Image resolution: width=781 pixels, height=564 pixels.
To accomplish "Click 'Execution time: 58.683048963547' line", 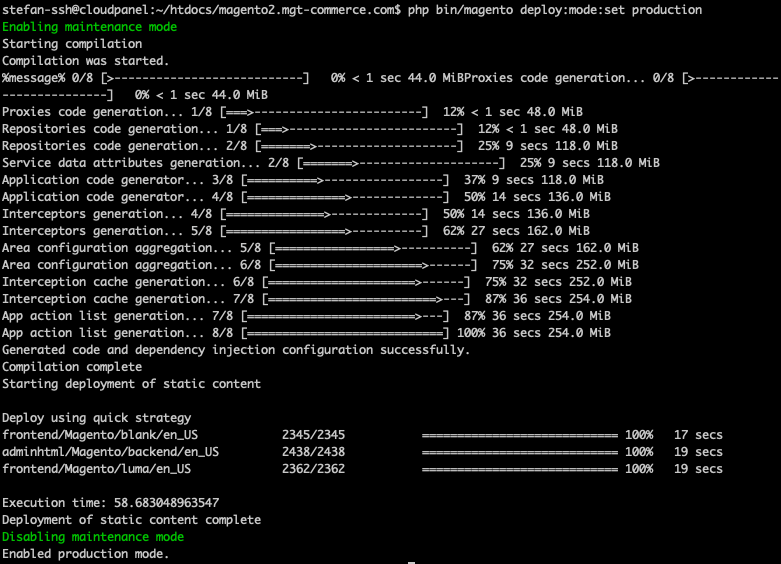I will tap(111, 503).
